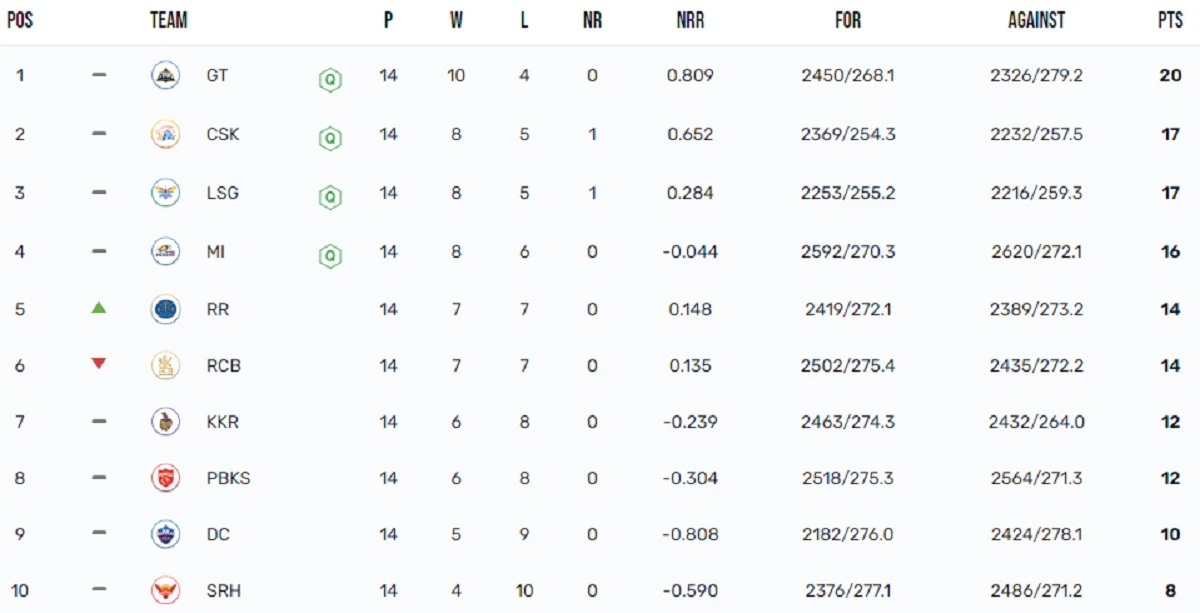The height and width of the screenshot is (613, 1200).
Task: Click the Gujarat Titans team logo
Action: (x=165, y=76)
